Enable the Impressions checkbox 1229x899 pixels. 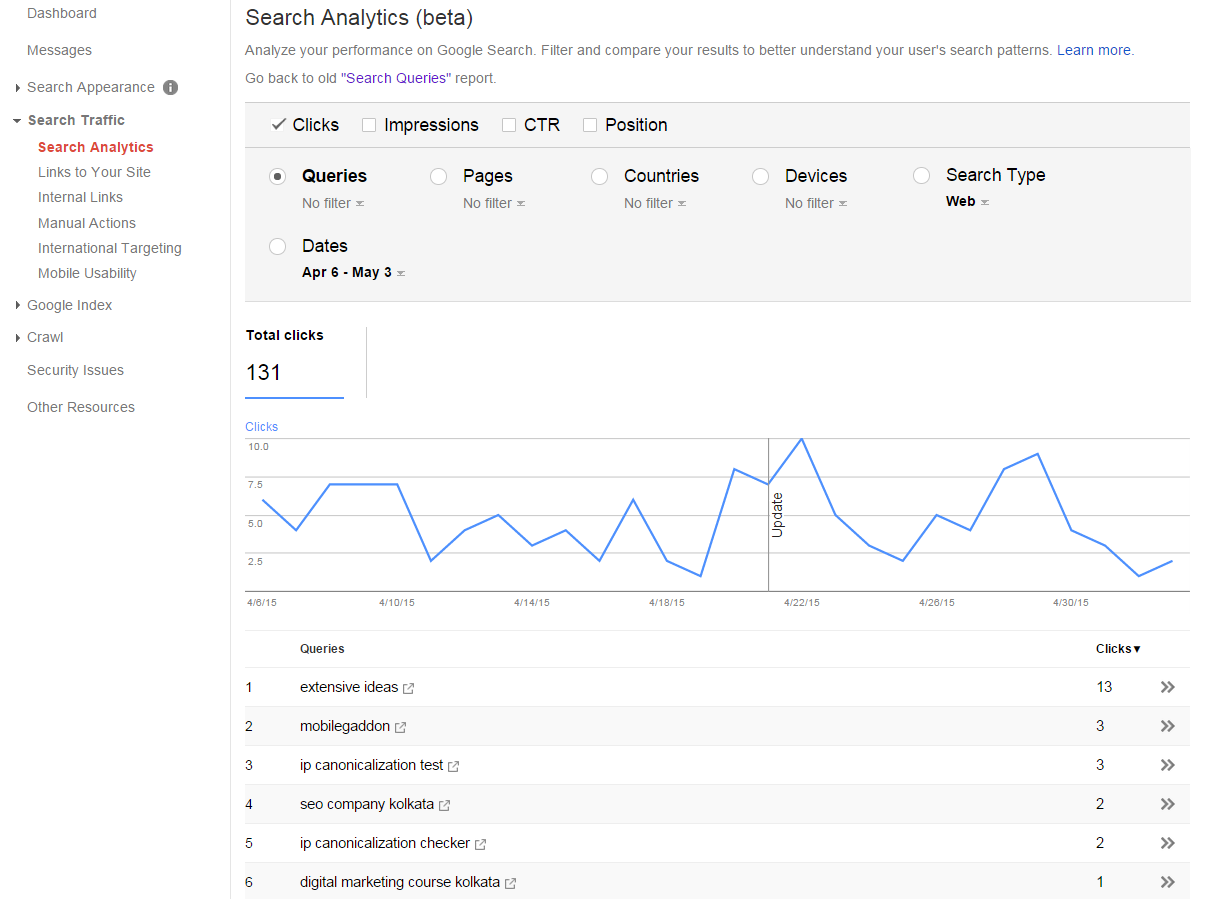pos(369,125)
